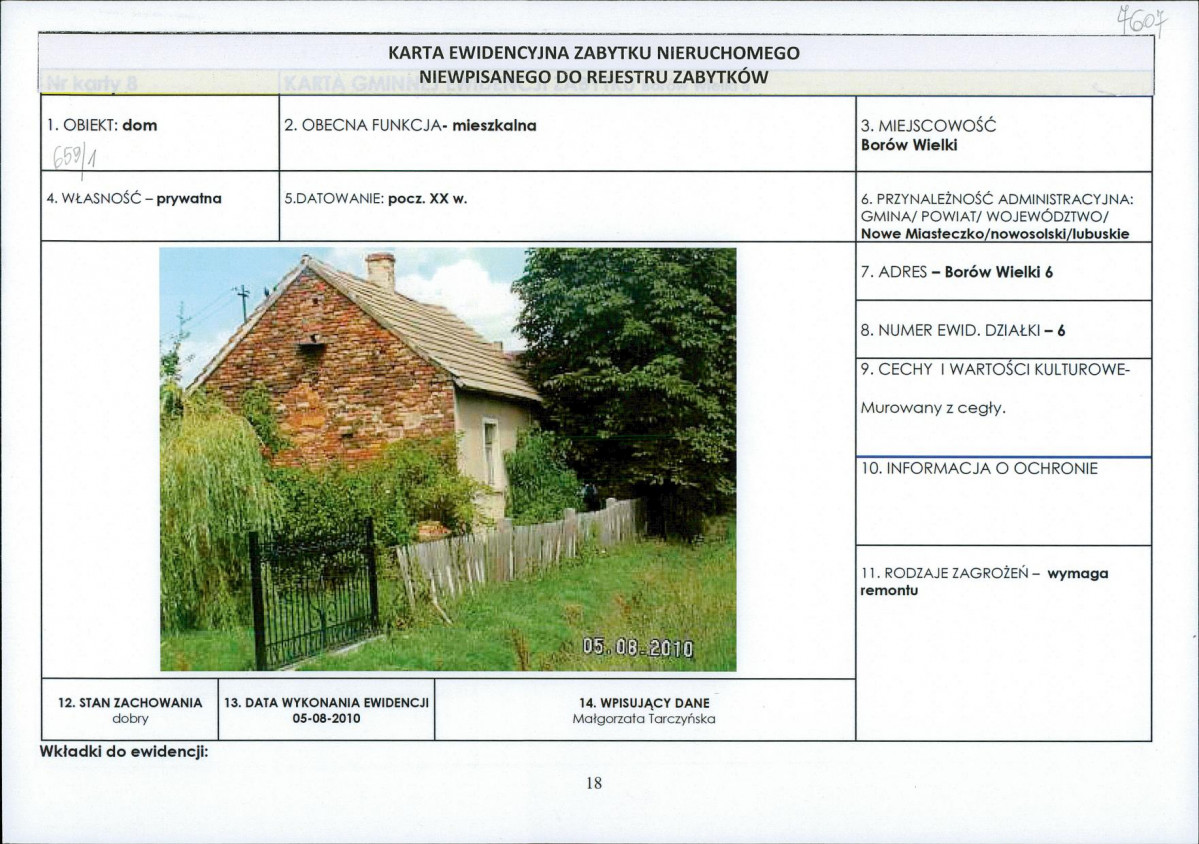
Task: Select the text 'Murowany z cegły.'
Action: tap(933, 408)
